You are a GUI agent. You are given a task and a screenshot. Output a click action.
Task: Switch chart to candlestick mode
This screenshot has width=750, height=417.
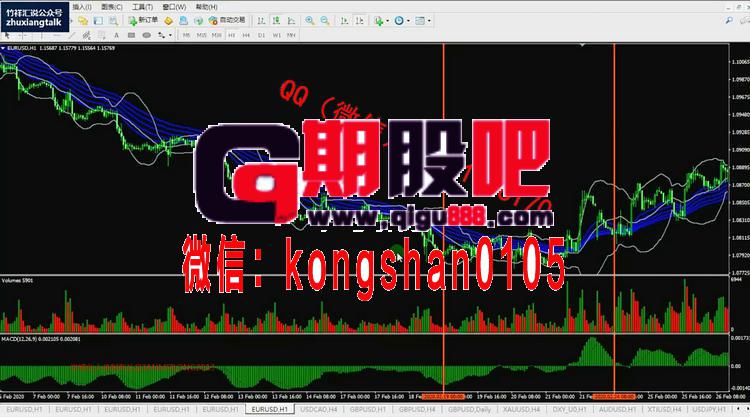[x=276, y=21]
